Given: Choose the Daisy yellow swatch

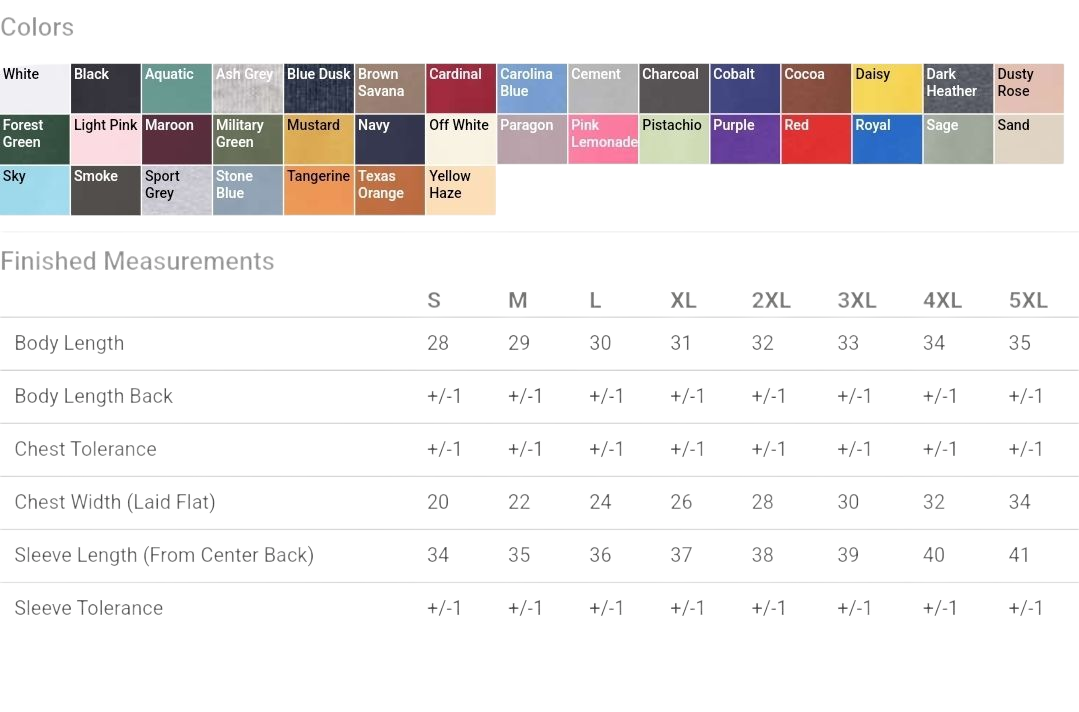Looking at the screenshot, I should 887,89.
